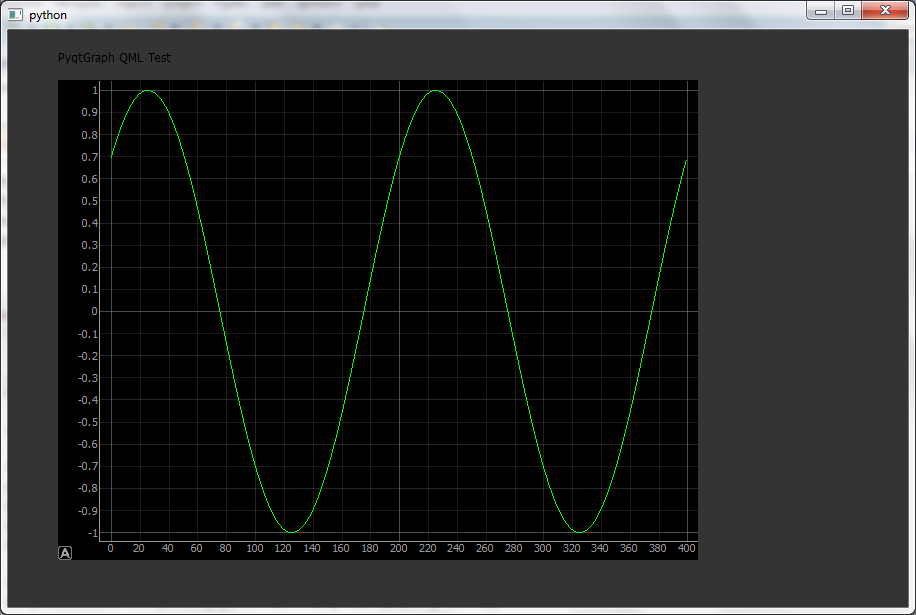916x615 pixels.
Task: Maximize the python window
Action: point(848,11)
